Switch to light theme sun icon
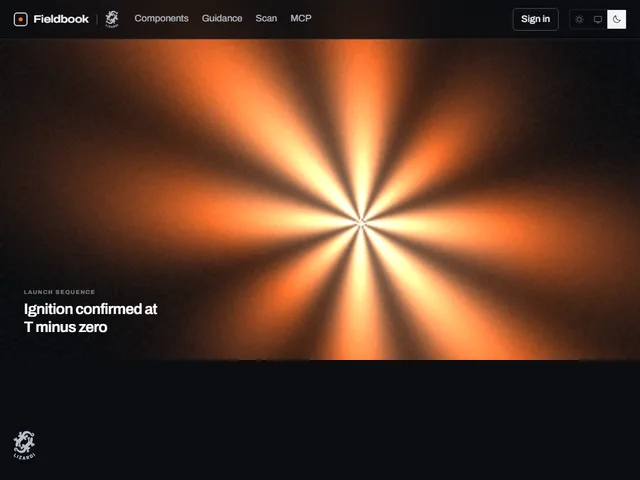Viewport: 640px width, 480px height. pos(579,19)
